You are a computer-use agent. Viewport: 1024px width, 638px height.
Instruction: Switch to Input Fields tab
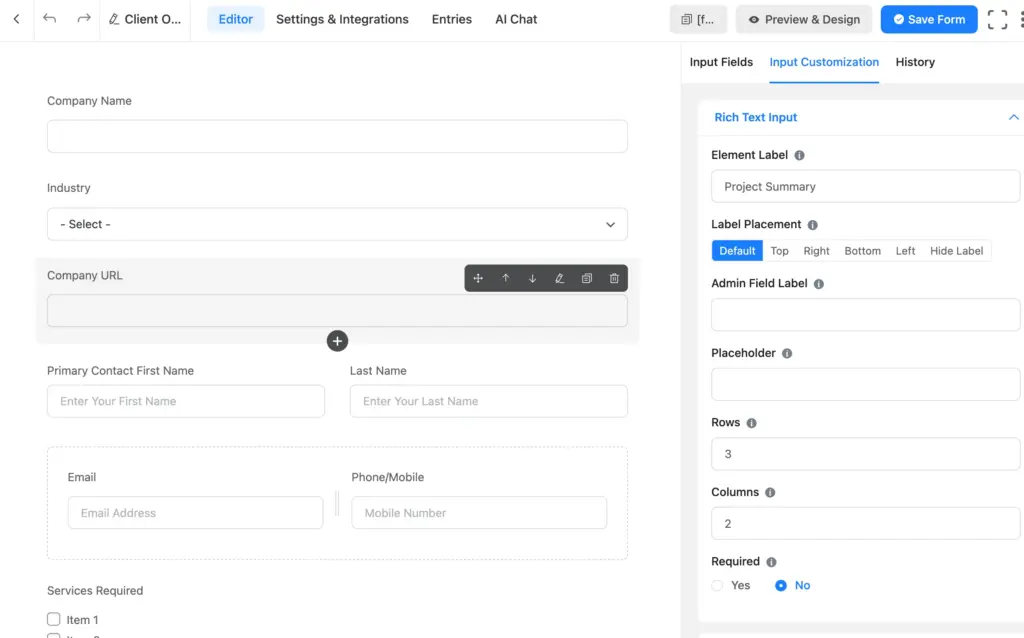click(721, 62)
